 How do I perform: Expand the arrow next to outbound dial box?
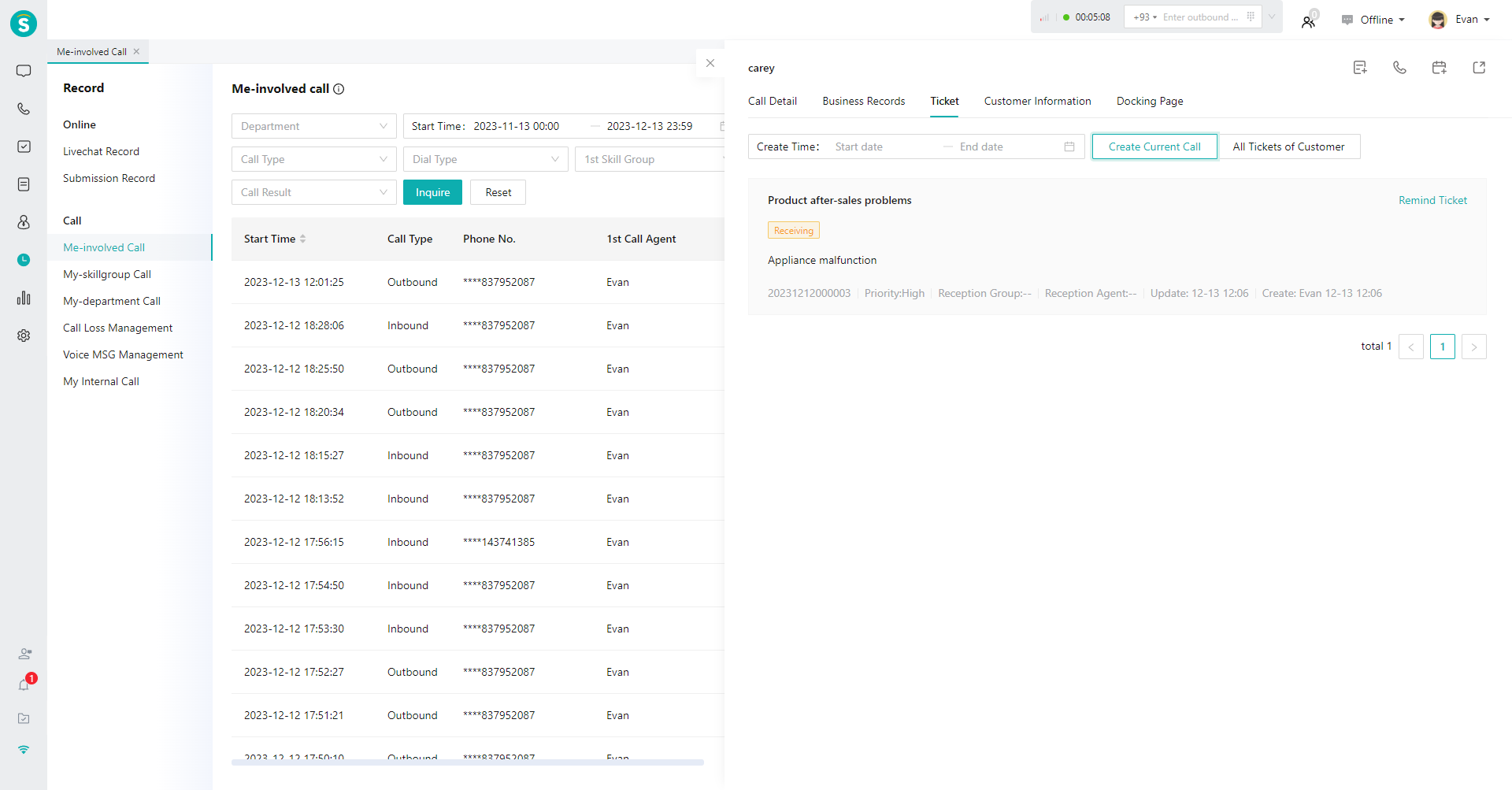pyautogui.click(x=1272, y=17)
